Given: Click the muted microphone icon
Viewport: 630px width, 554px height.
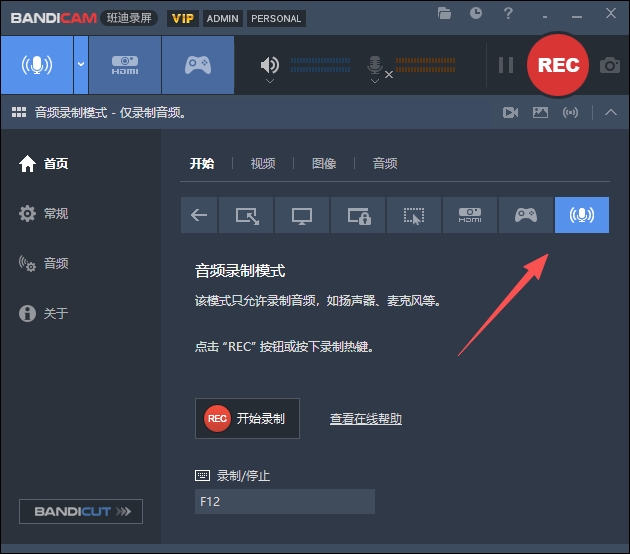Looking at the screenshot, I should [x=374, y=65].
